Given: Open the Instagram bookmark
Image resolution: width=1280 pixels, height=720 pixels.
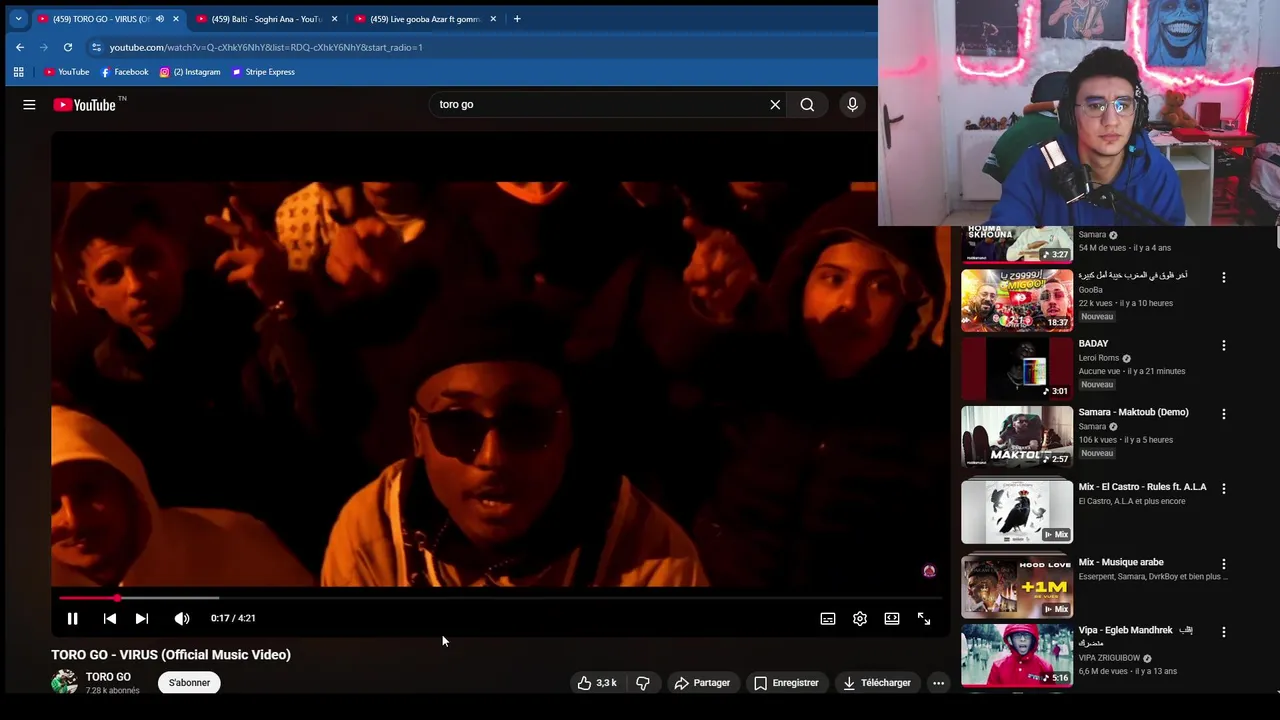Looking at the screenshot, I should click(x=190, y=72).
